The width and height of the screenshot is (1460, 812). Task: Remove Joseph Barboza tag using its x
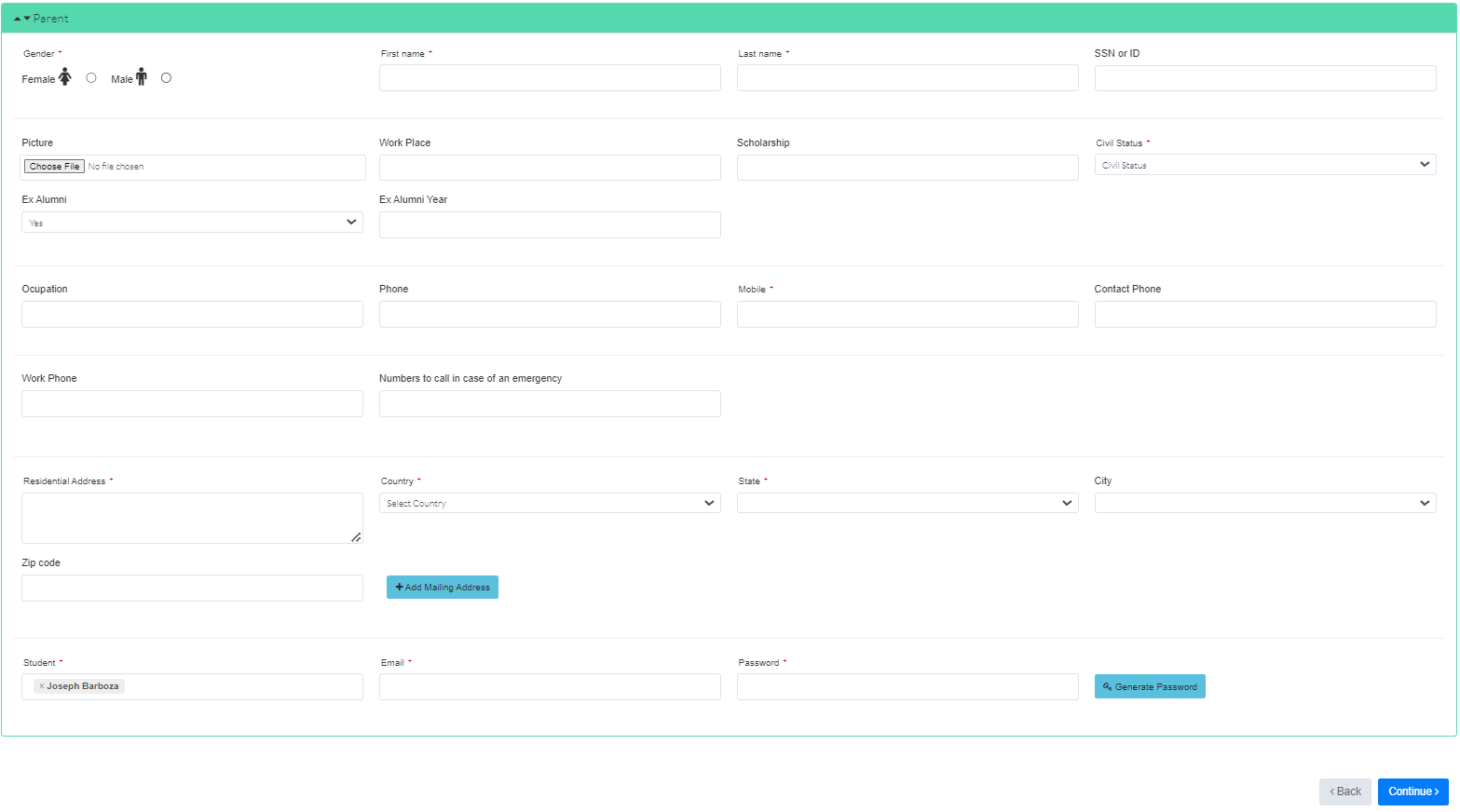[42, 686]
